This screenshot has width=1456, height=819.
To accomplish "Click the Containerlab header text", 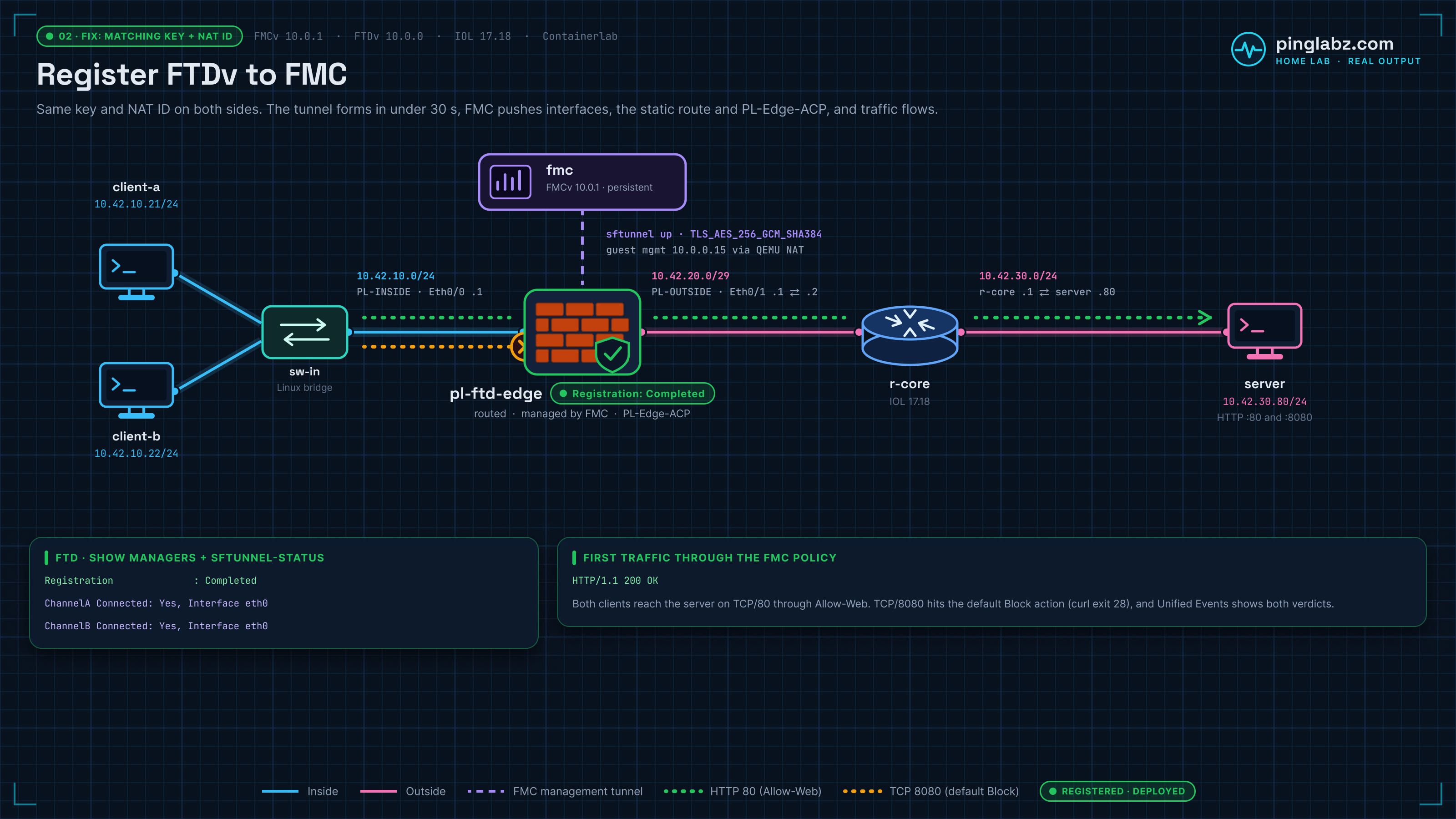I will coord(580,36).
